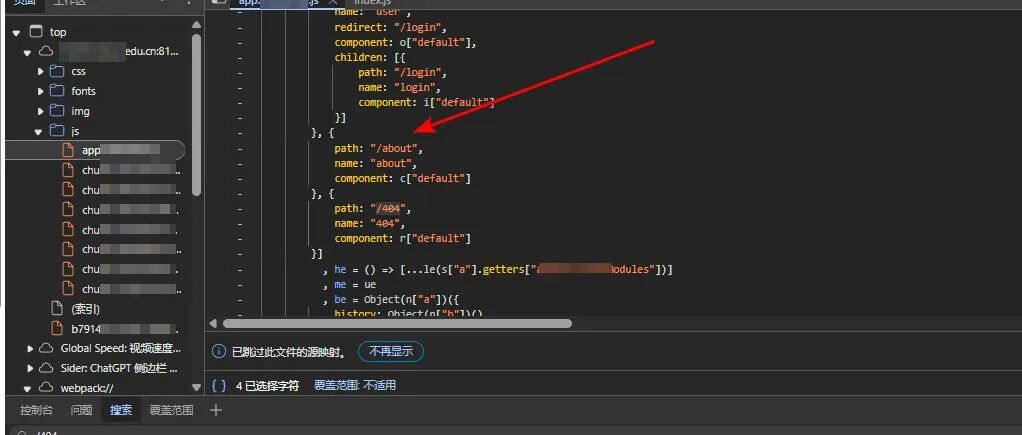
Task: Open the 覆盖范围 drawer tab
Action: point(171,410)
